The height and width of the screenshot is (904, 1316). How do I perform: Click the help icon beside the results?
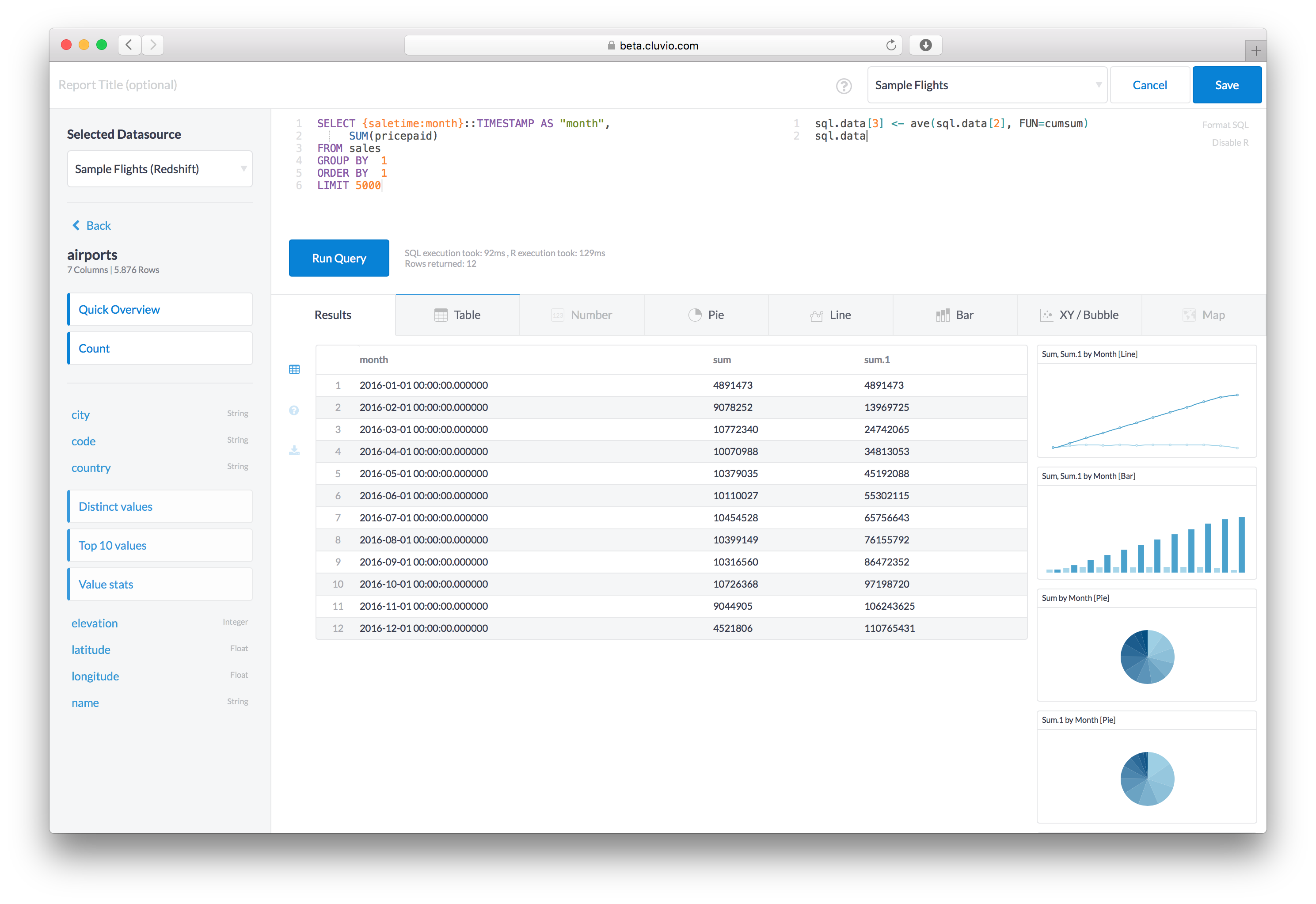pos(294,410)
